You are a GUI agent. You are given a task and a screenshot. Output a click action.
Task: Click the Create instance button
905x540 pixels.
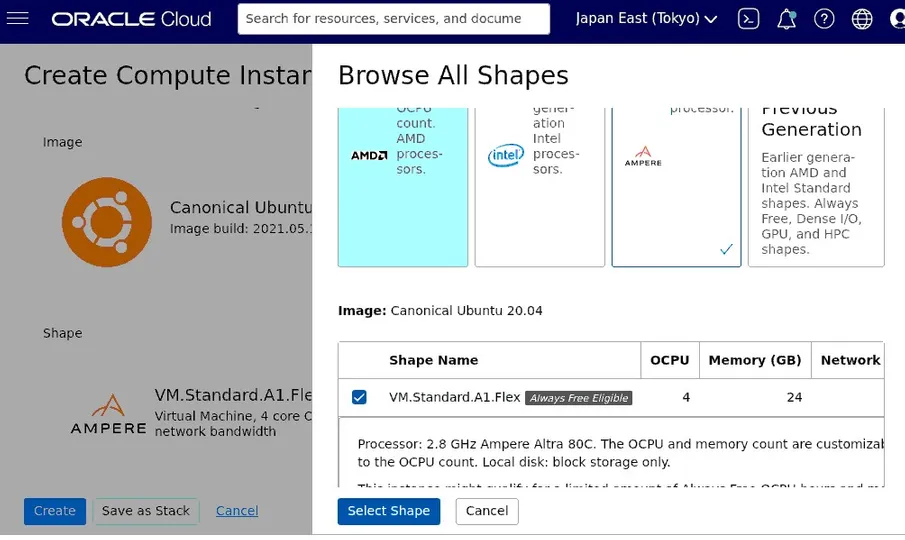point(55,511)
